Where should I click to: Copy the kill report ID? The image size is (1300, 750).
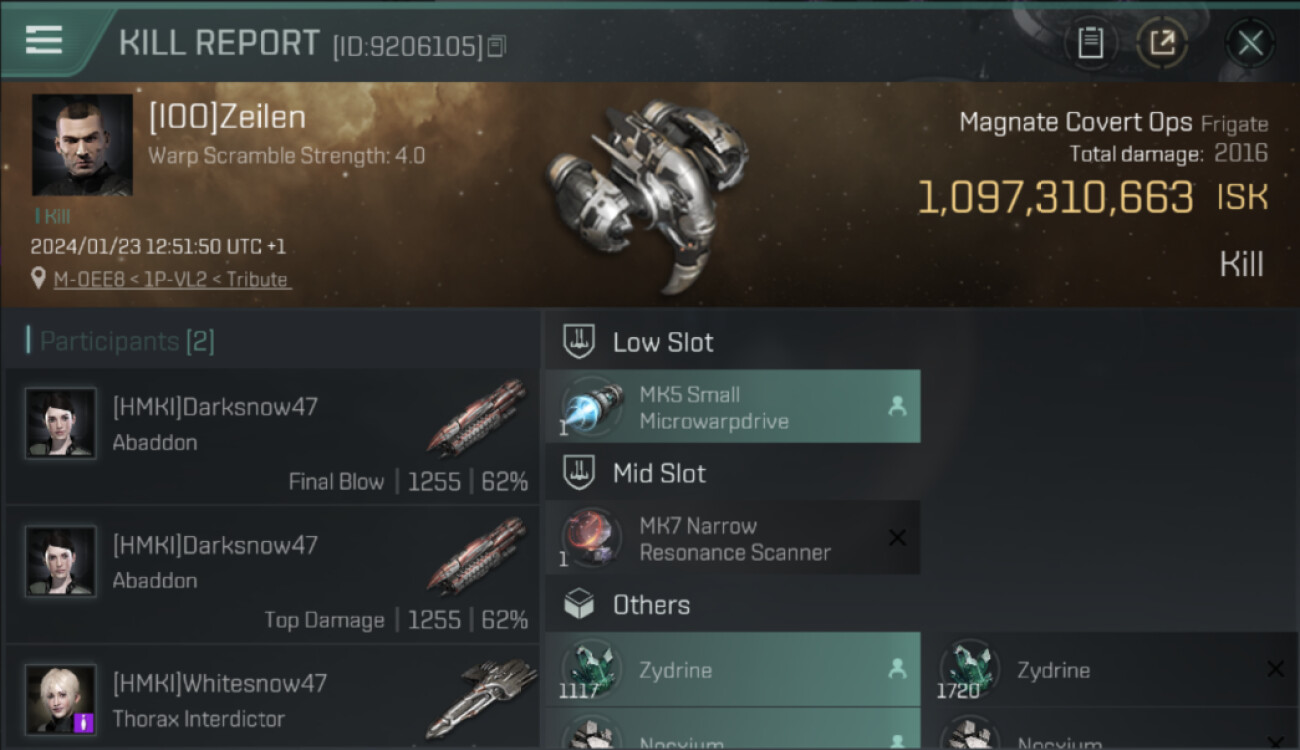tap(497, 46)
